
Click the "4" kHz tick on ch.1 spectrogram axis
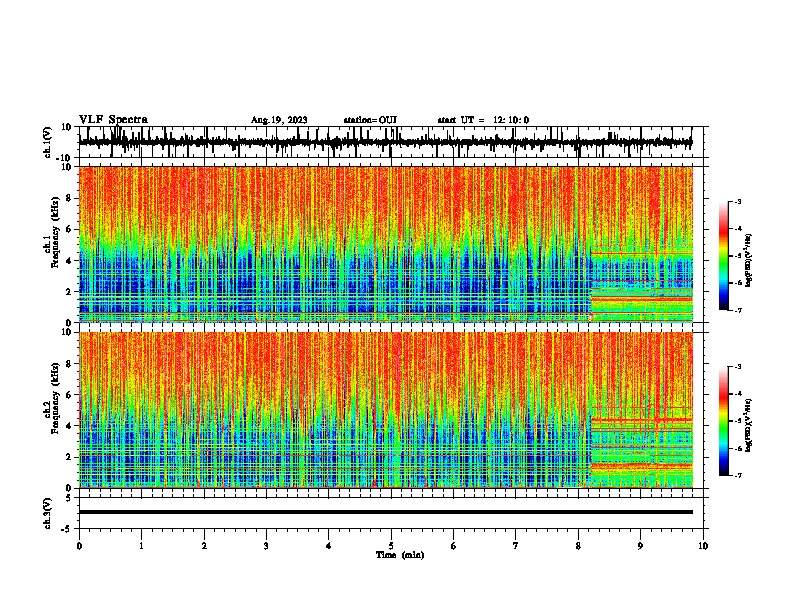69,261
